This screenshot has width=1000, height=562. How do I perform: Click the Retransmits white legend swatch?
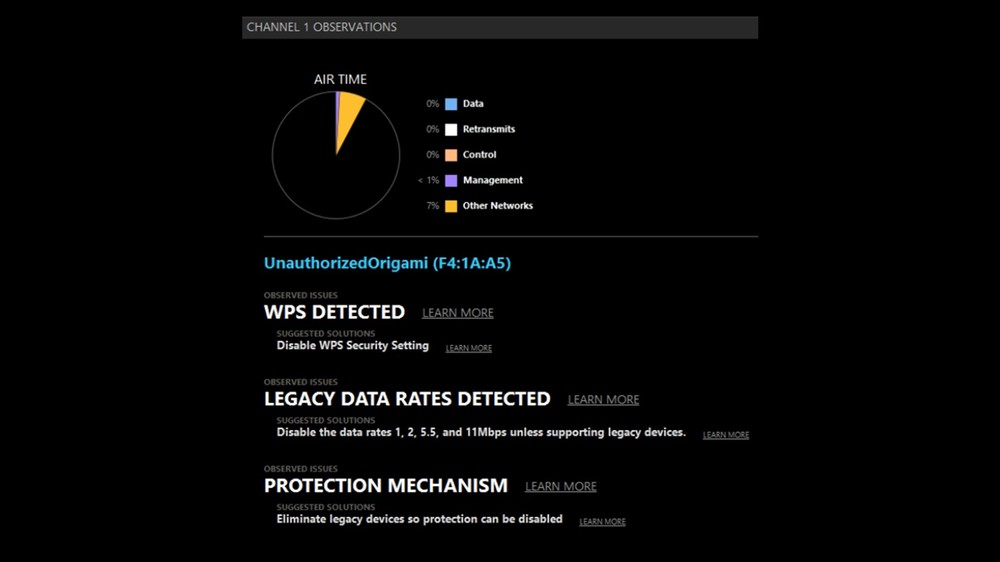pyautogui.click(x=451, y=129)
